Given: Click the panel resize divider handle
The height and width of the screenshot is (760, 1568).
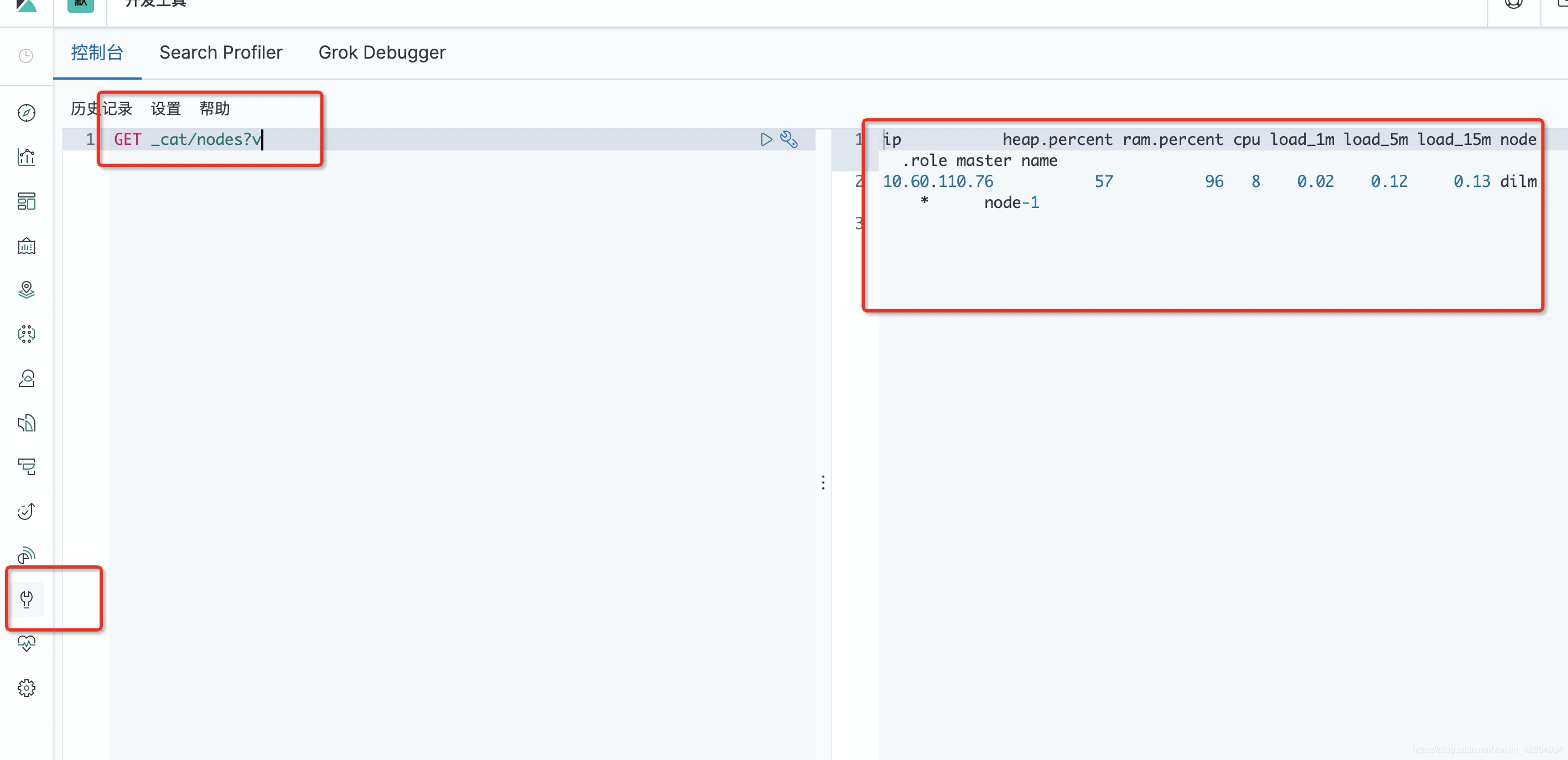Looking at the screenshot, I should click(x=823, y=482).
